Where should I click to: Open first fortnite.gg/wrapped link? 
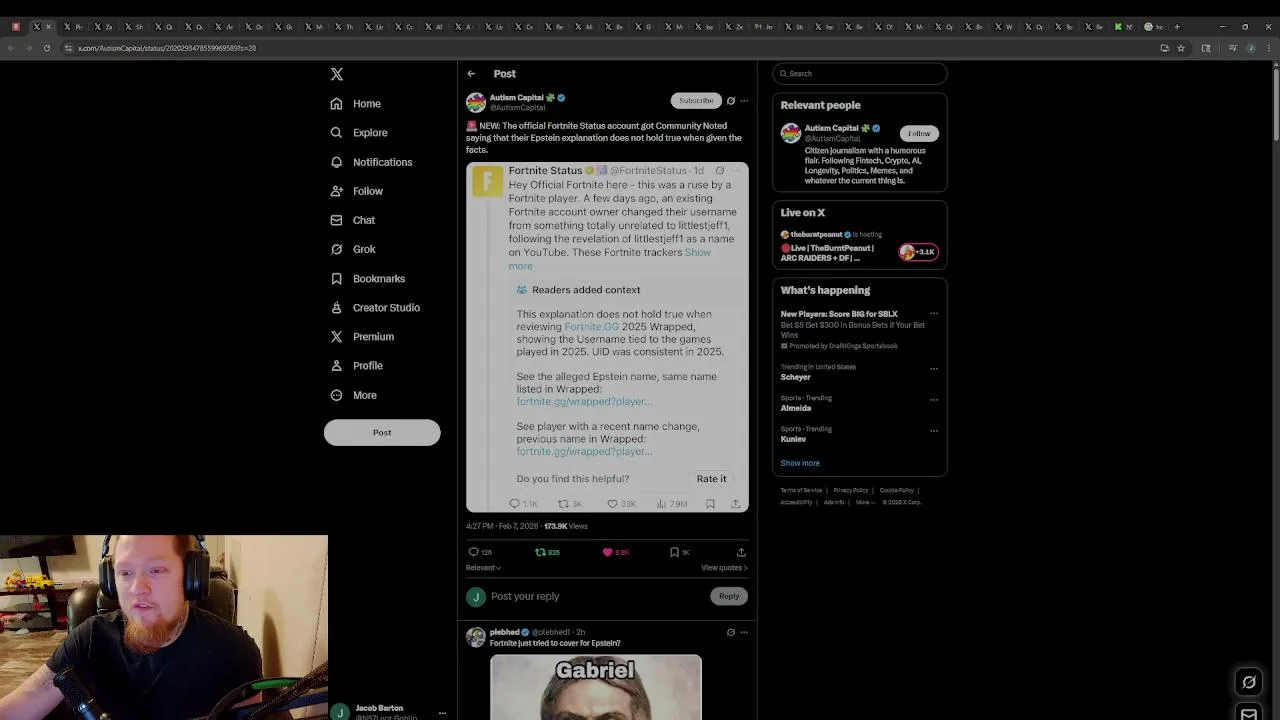(584, 401)
